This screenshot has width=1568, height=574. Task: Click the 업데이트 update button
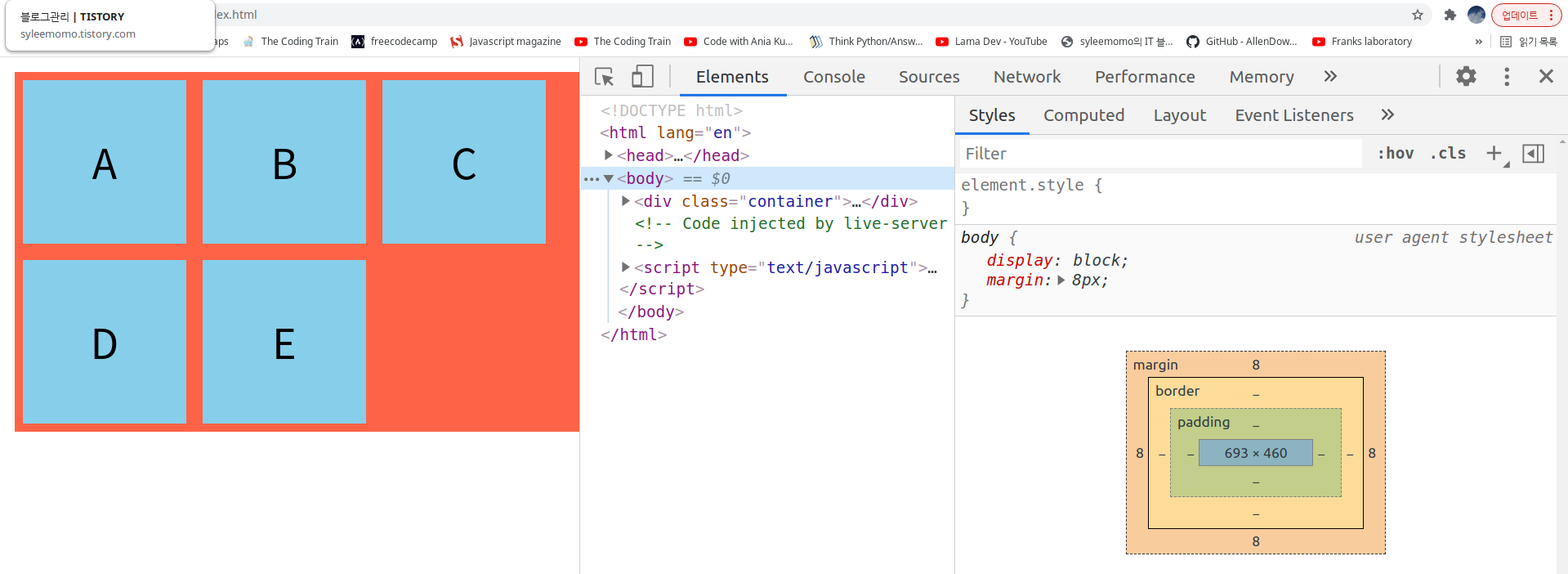coord(1526,15)
